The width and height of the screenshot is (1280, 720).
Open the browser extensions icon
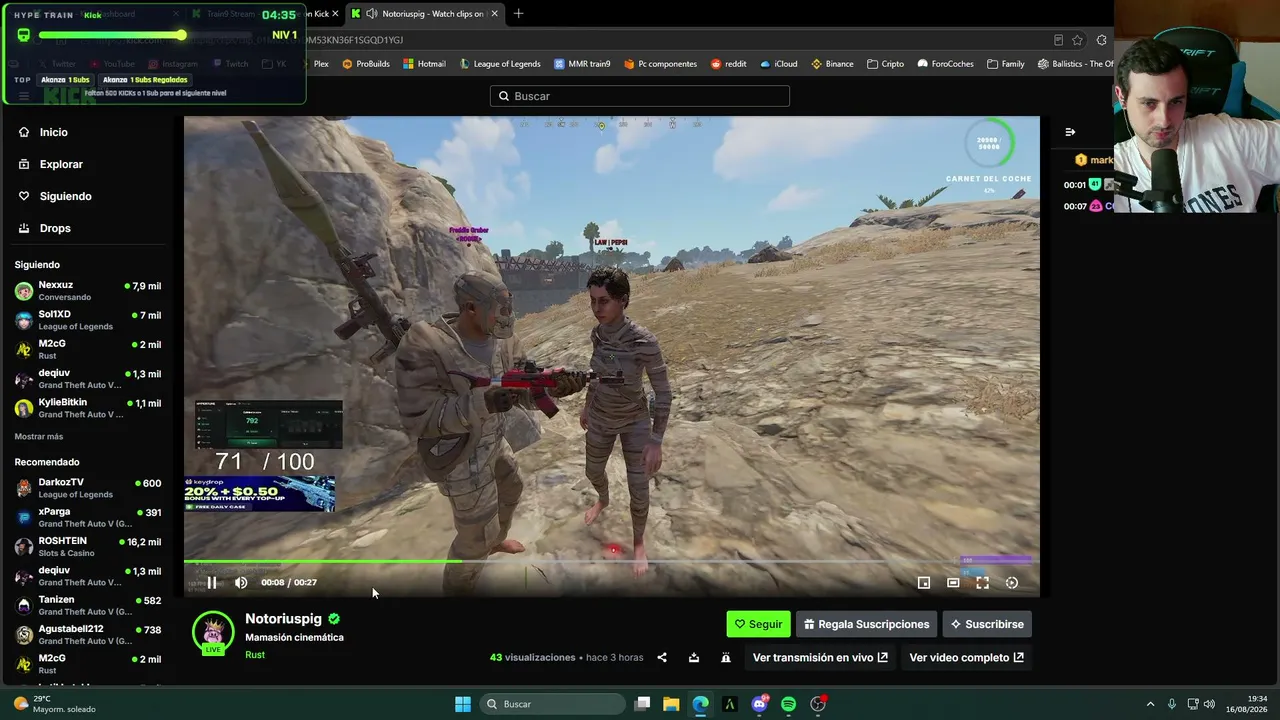1101,40
